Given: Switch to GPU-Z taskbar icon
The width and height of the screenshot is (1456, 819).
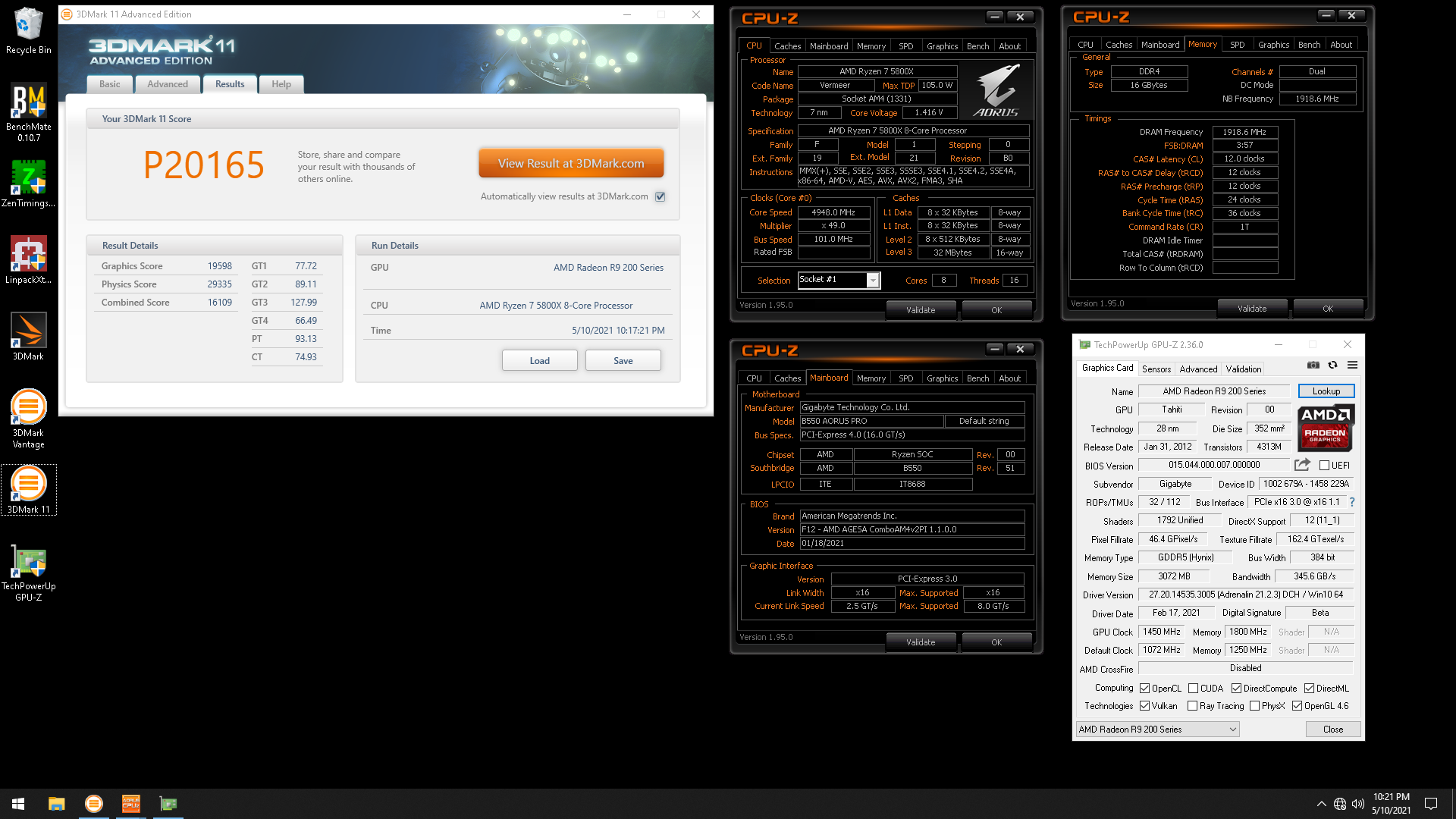Looking at the screenshot, I should (x=168, y=804).
